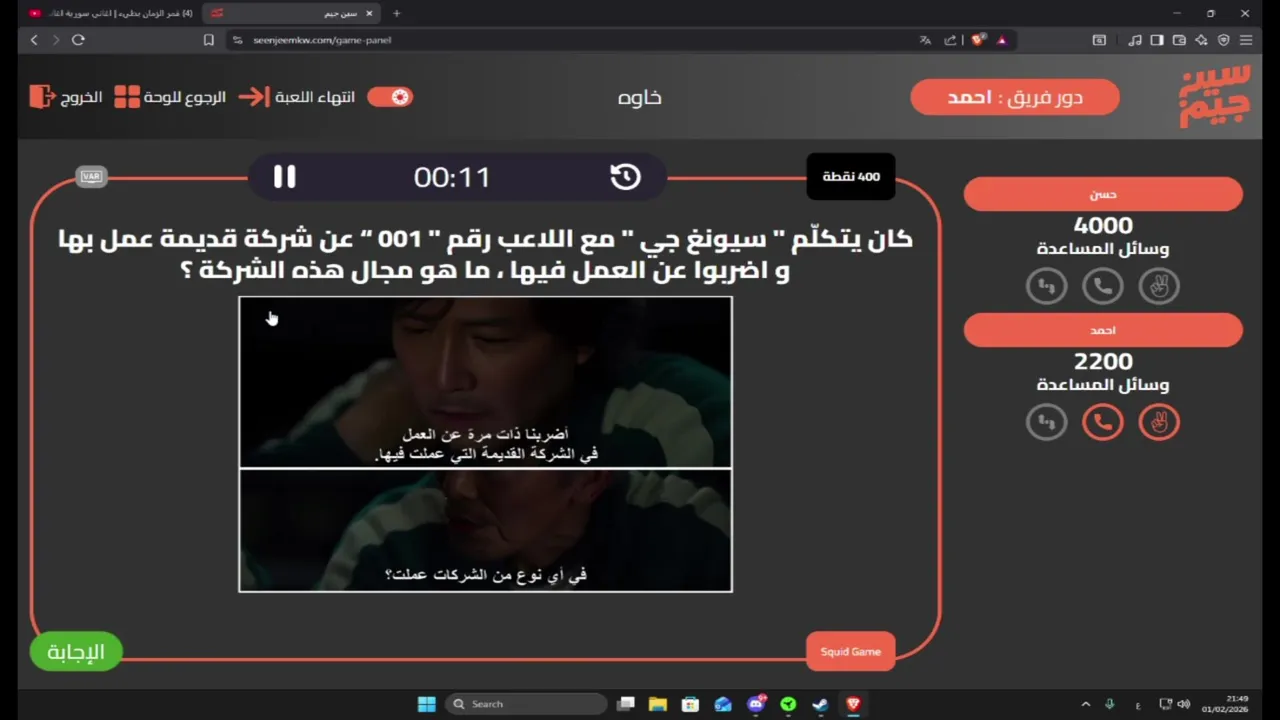Use احمد's two-fingers lifeline
1280x720 pixels.
[1159, 422]
